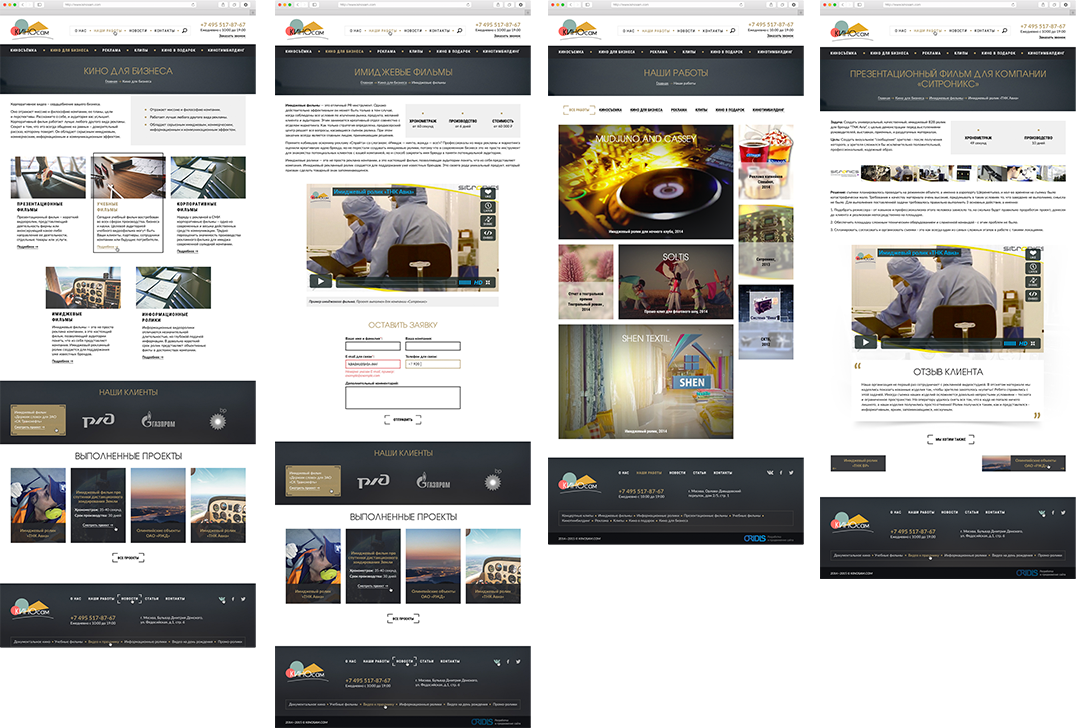Click the heart icon on the Ситроникс page video
The height and width of the screenshot is (728, 1076).
click(x=1033, y=255)
